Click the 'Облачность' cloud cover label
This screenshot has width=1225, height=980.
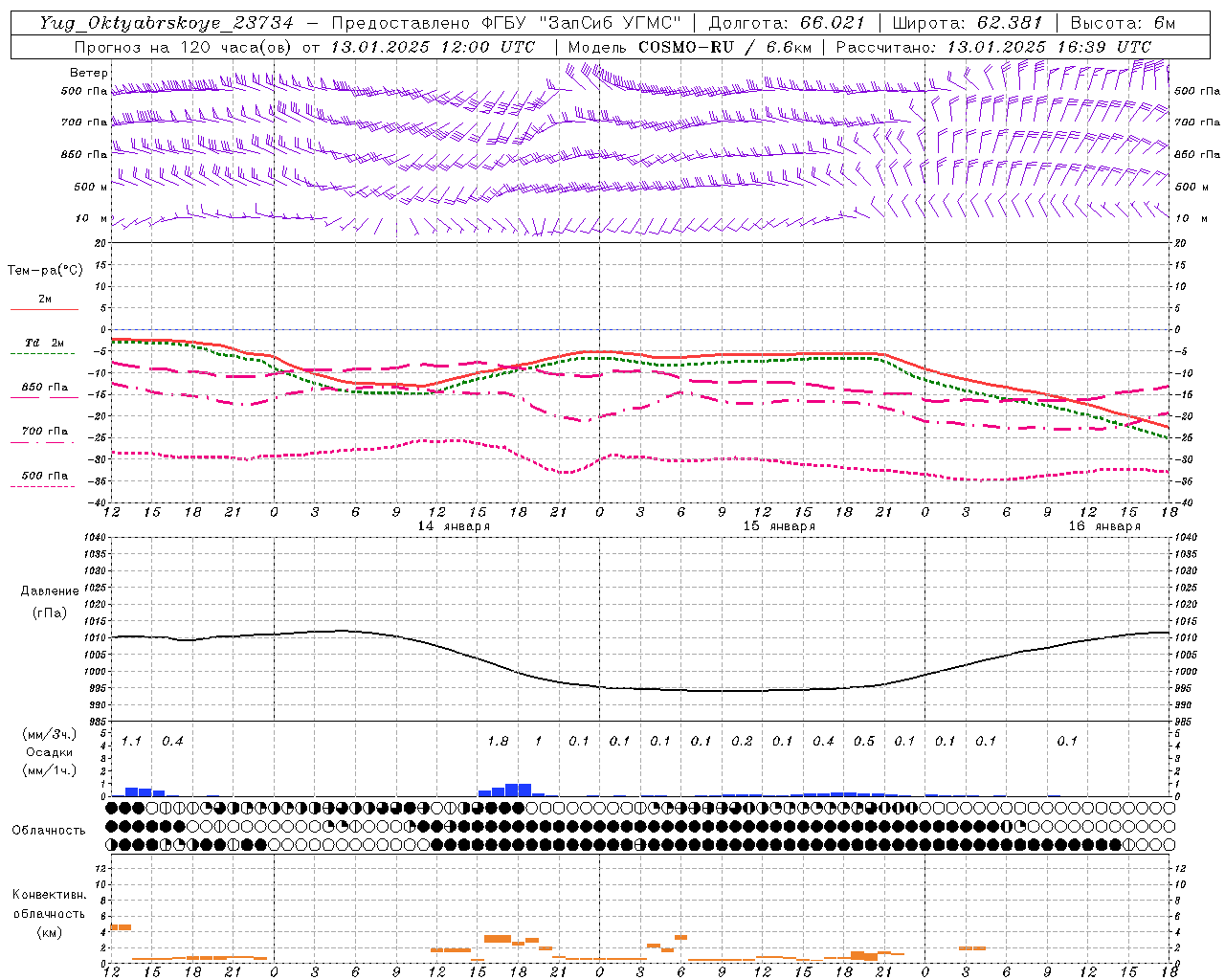pyautogui.click(x=49, y=830)
